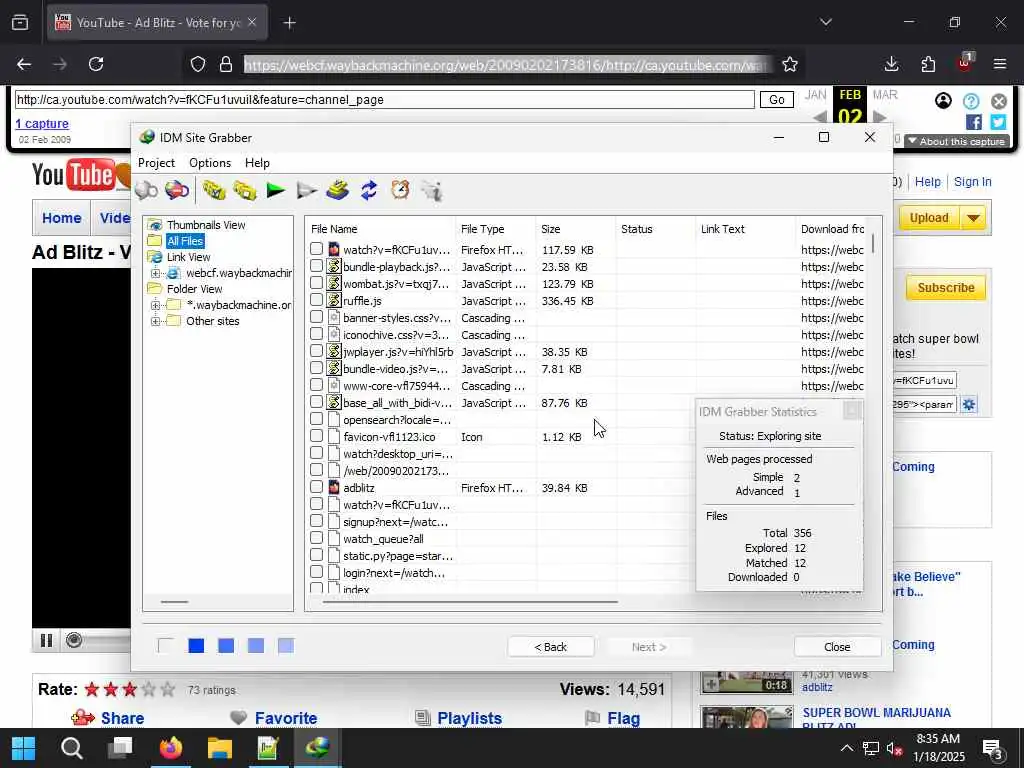Image resolution: width=1024 pixels, height=768 pixels.
Task: Tick the checkbox beside favicon-vfl1123.ico
Action: point(317,436)
